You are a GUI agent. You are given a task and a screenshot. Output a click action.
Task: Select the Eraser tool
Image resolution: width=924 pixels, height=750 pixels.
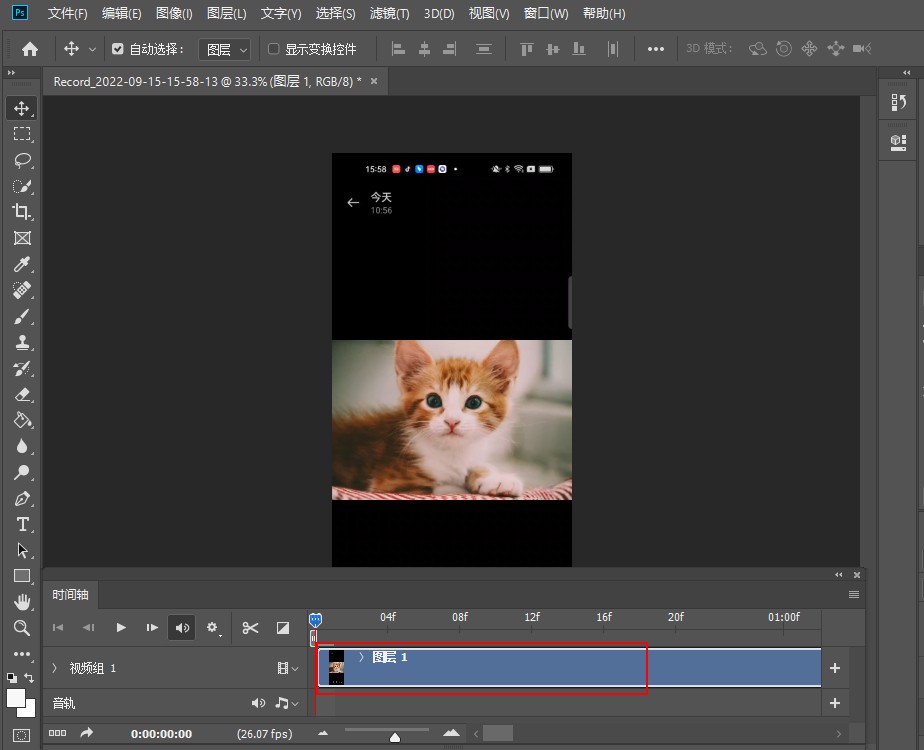pyautogui.click(x=22, y=394)
